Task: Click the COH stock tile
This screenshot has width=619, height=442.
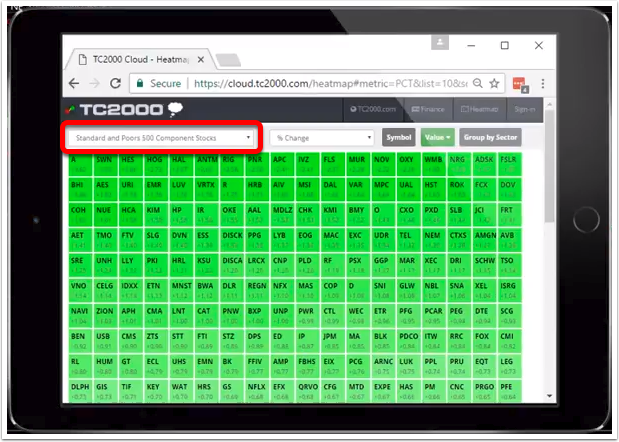Action: pyautogui.click(x=79, y=215)
